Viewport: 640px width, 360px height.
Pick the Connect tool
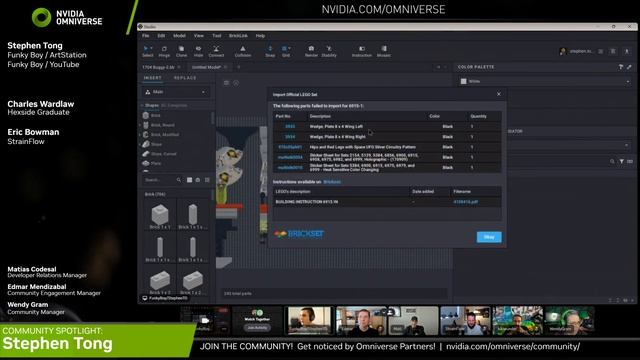(x=216, y=51)
